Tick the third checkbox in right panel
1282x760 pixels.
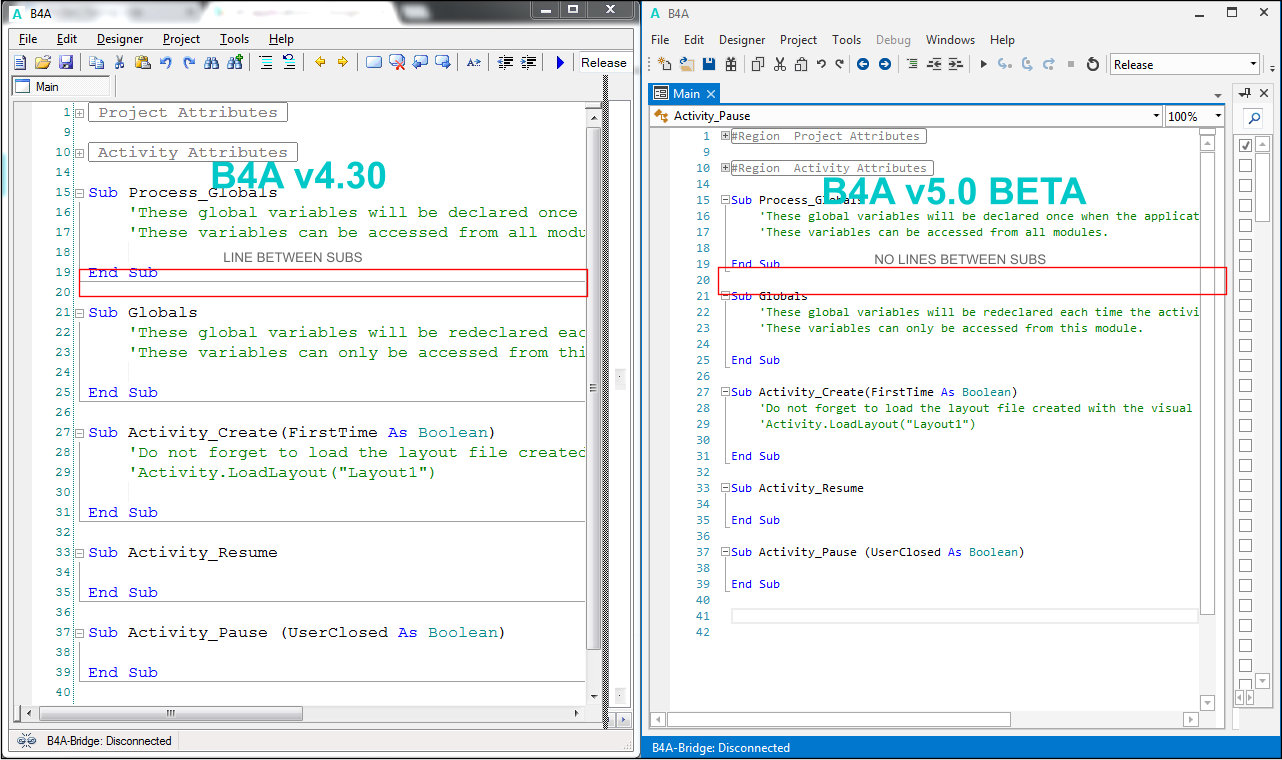[x=1245, y=186]
